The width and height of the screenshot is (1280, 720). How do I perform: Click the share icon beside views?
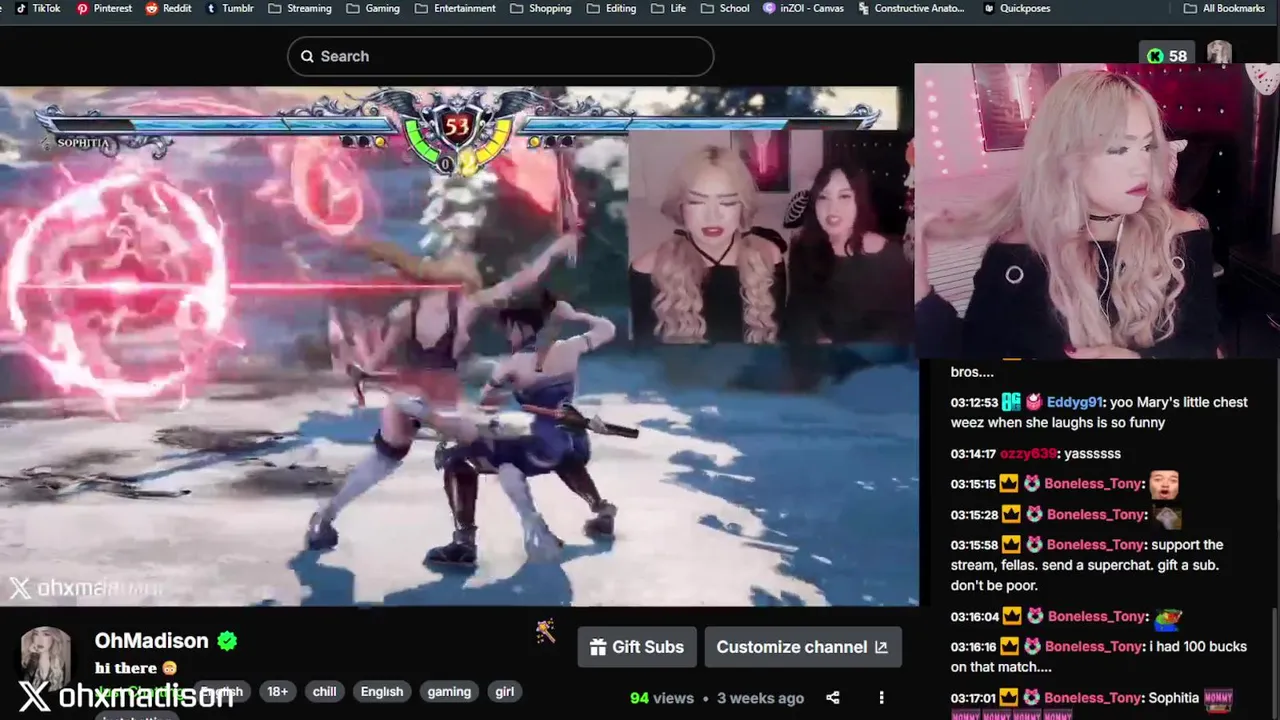(x=832, y=698)
